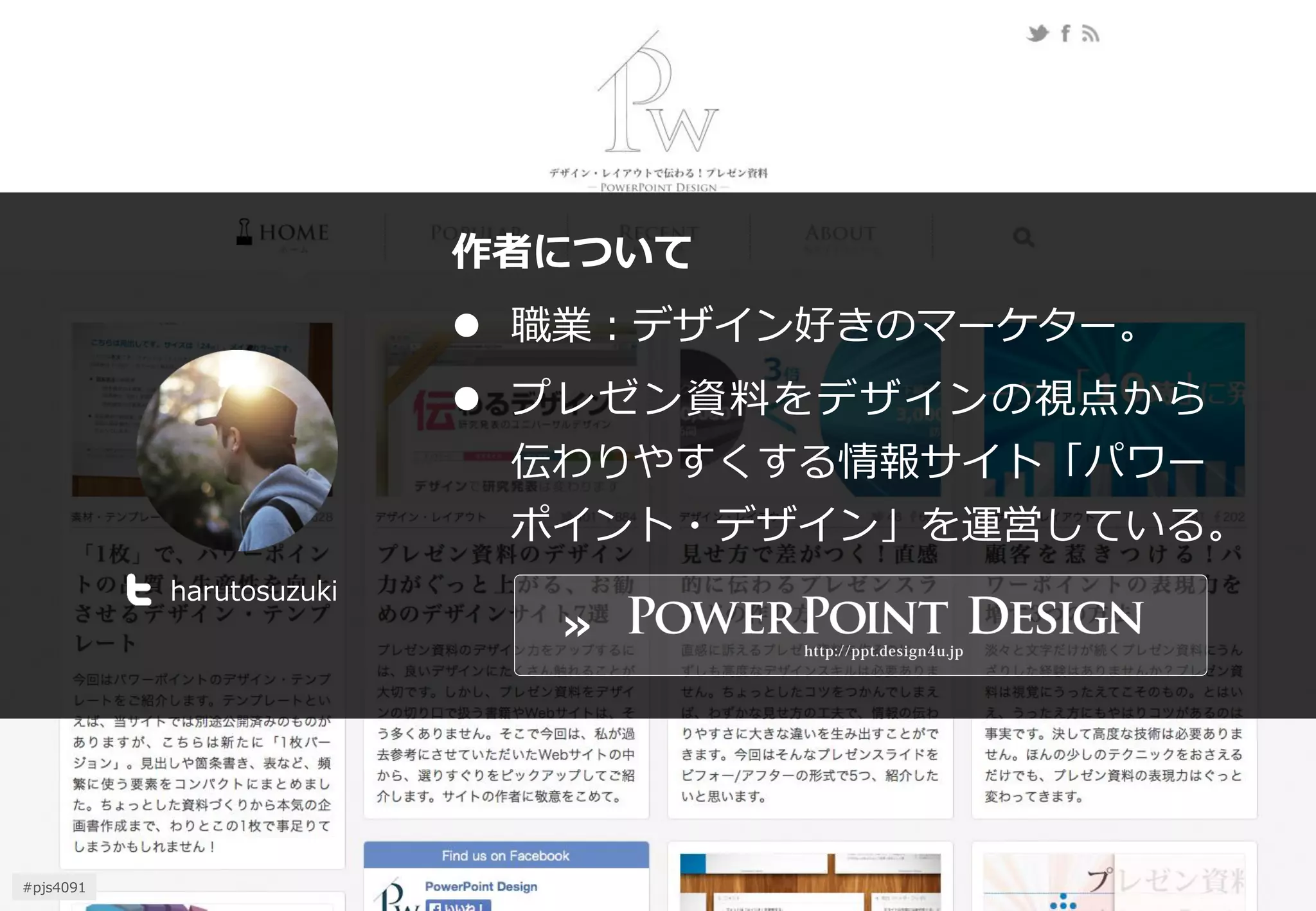The height and width of the screenshot is (911, 1316).
Task: Click the double chevron before PowerPoint Design
Action: click(x=576, y=626)
